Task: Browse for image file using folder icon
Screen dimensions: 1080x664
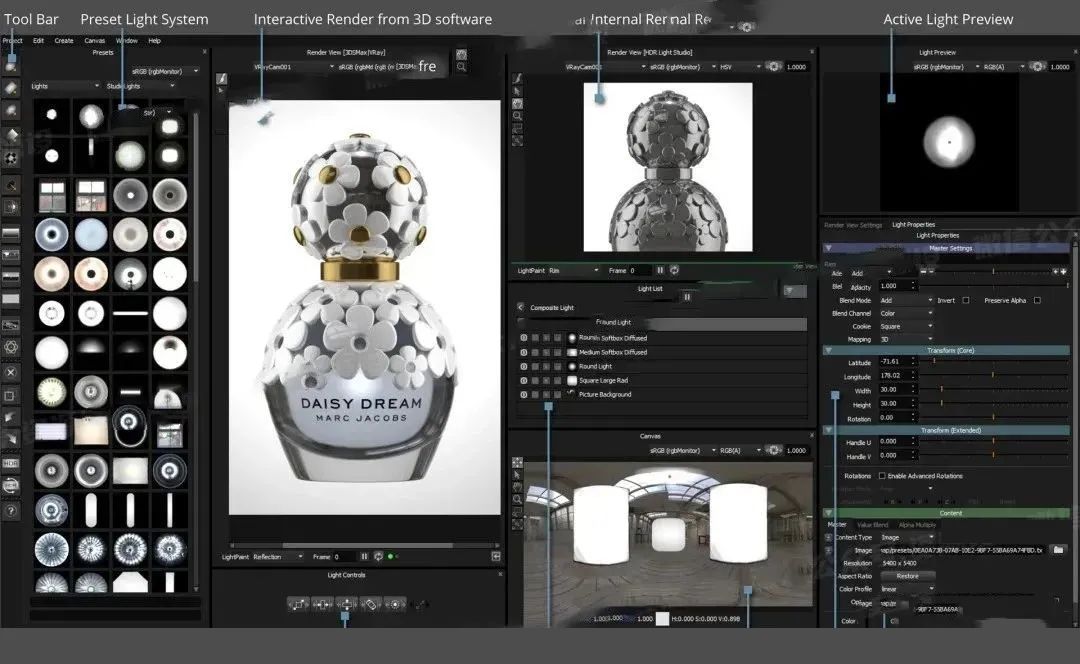Action: (x=1058, y=550)
